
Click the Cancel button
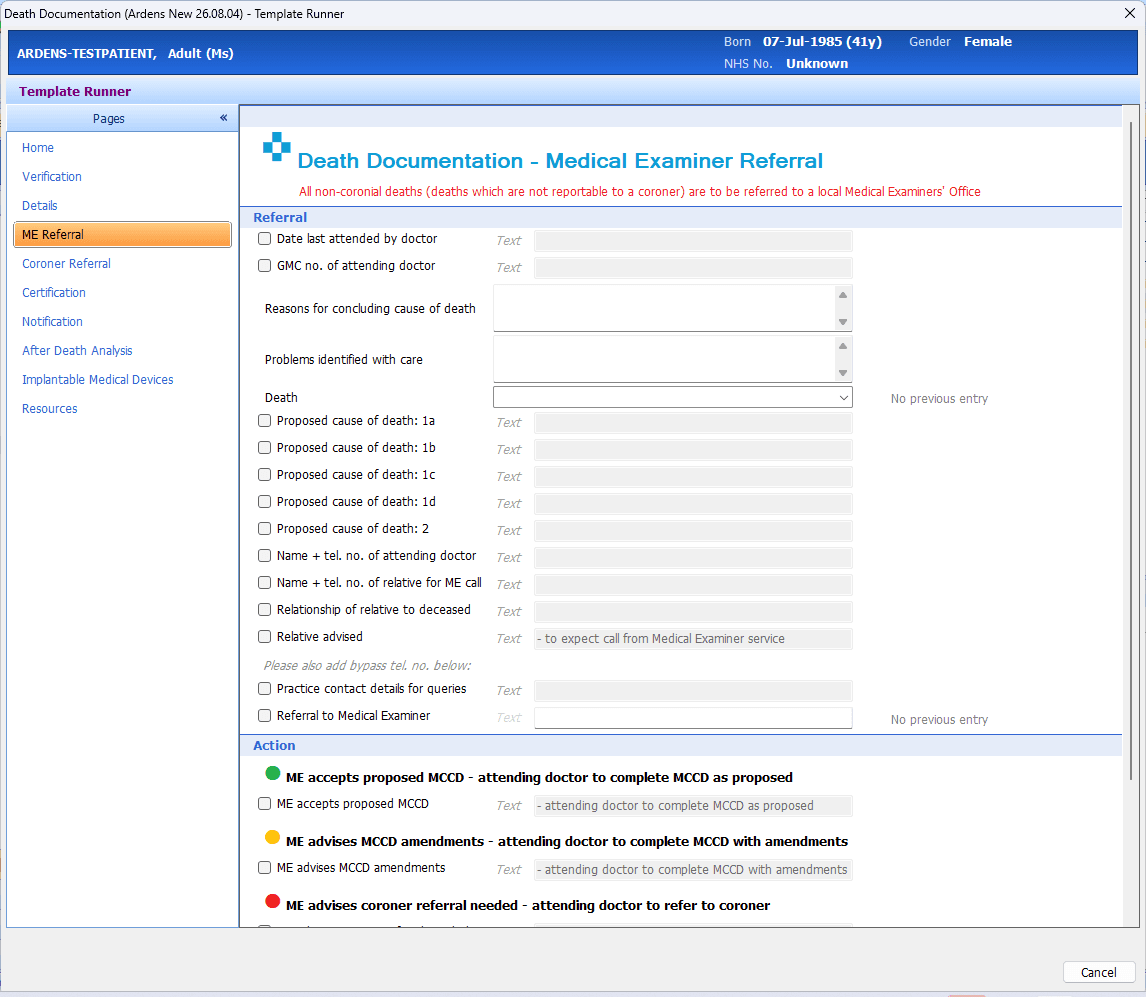tap(1098, 972)
